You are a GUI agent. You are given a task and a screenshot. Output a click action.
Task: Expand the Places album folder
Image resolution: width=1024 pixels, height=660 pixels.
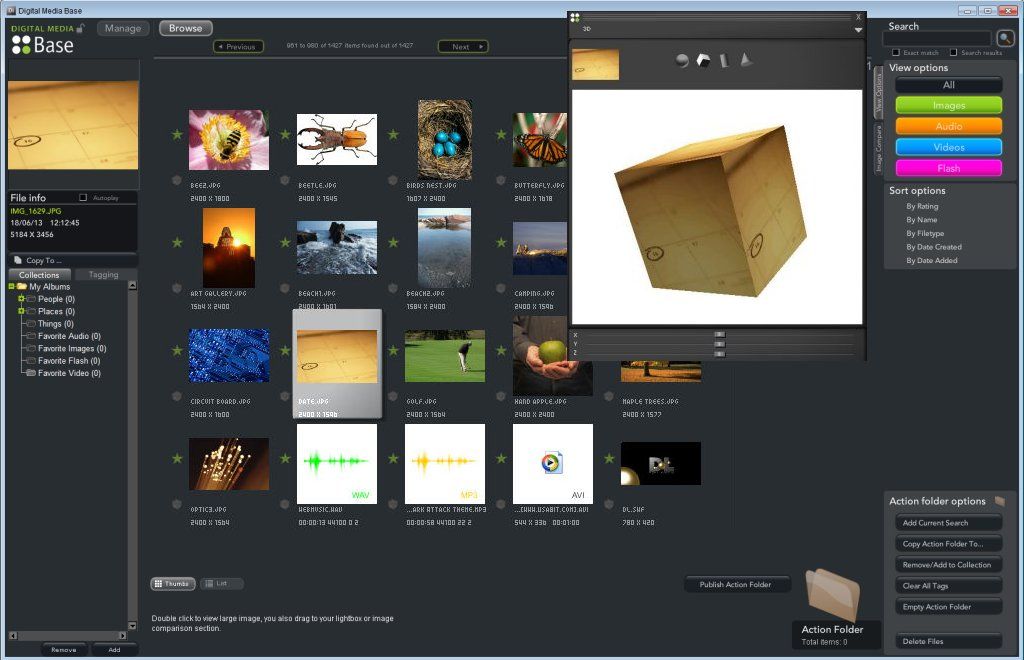pyautogui.click(x=20, y=311)
